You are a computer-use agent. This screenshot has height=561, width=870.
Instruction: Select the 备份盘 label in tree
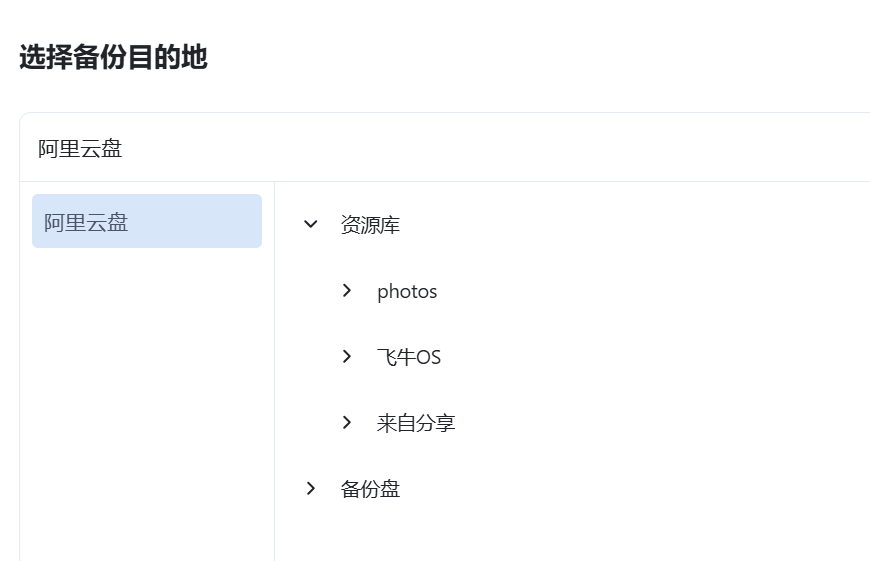click(370, 490)
